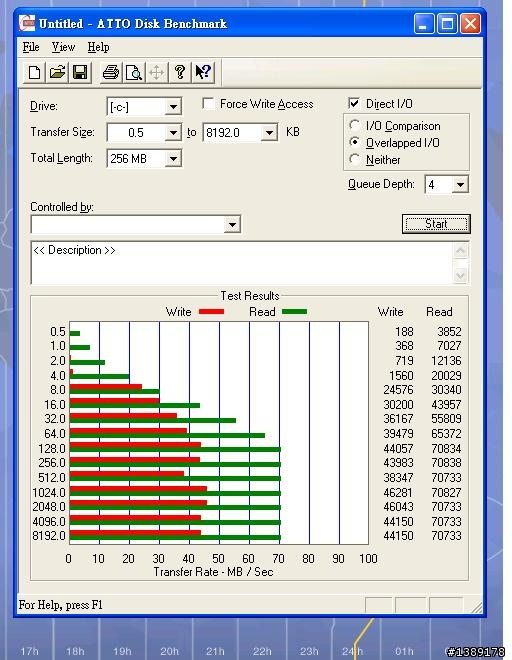
Task: Click the write value 24576
Action: (x=398, y=390)
